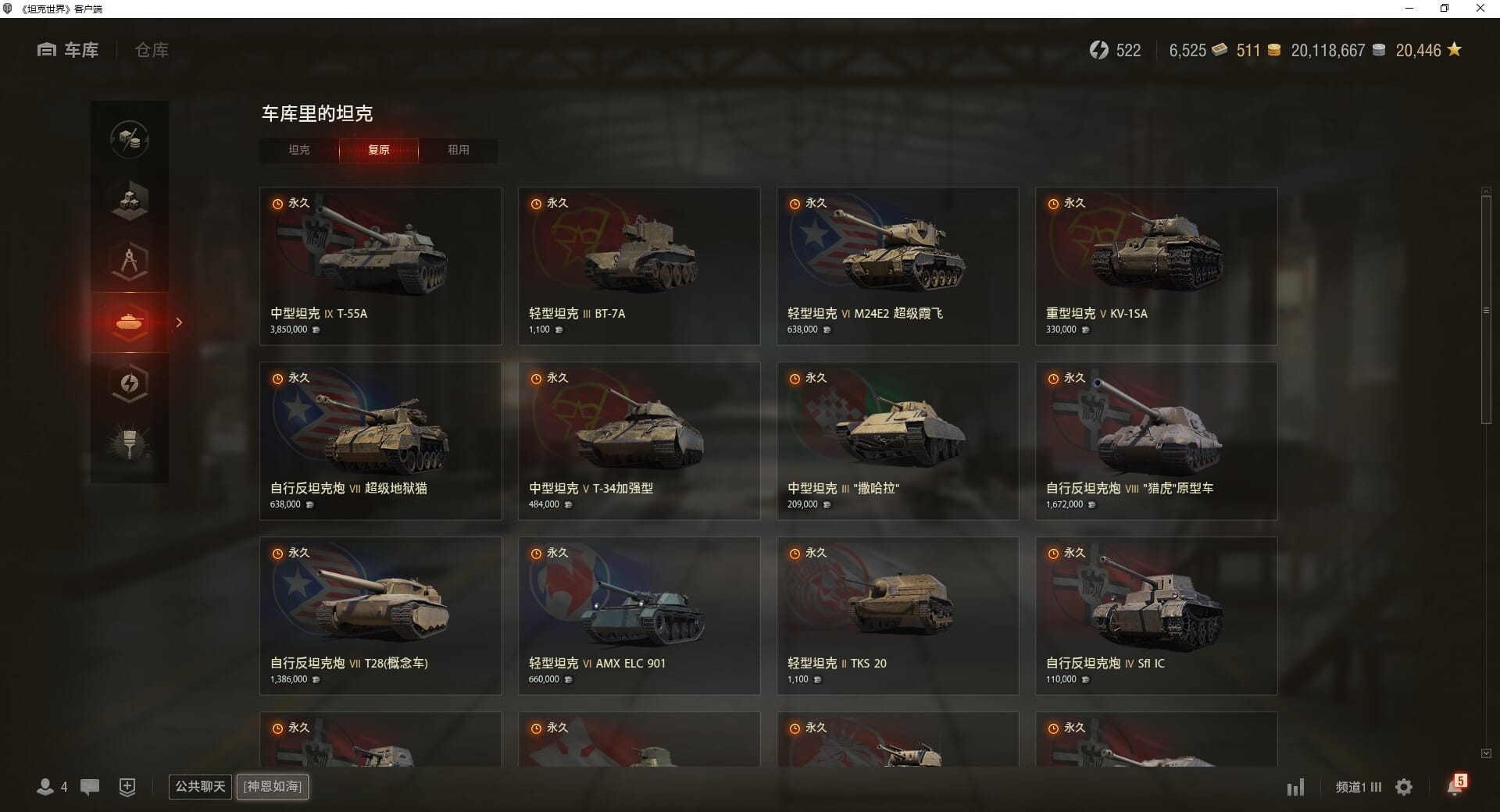Switch to the 坦克 tab
This screenshot has height=812, width=1500.
tap(299, 150)
